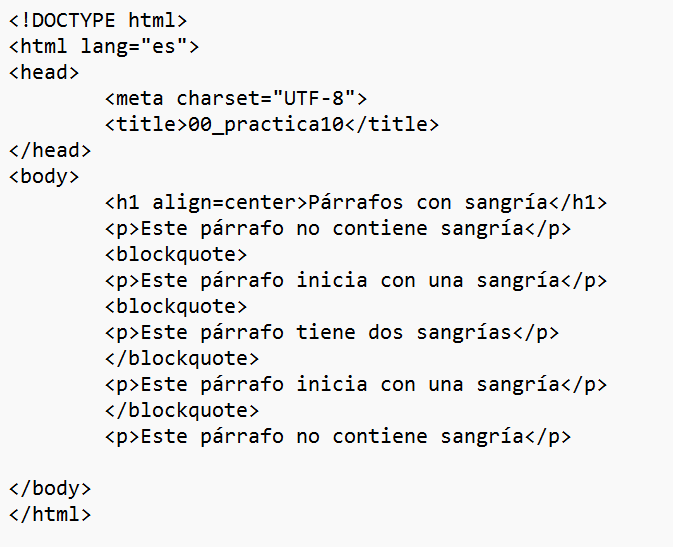Screen dimensions: 673x547
Task: Click the opening body tag
Action: click(x=44, y=177)
